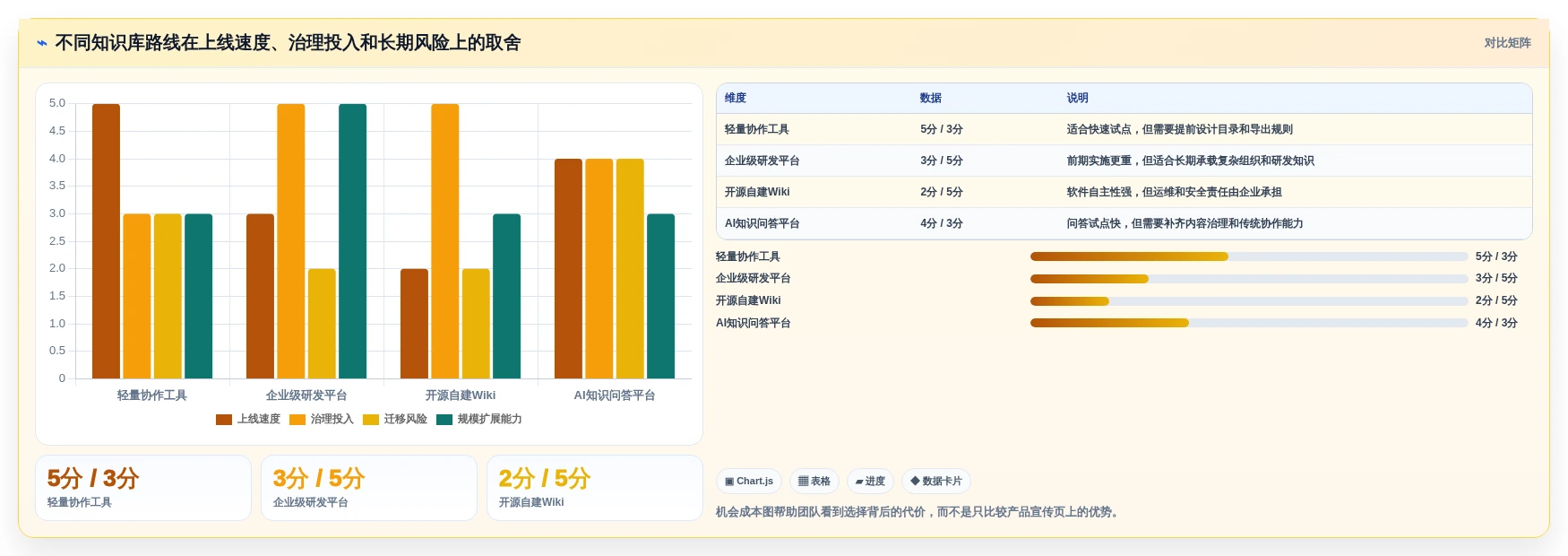Click the 维度 column header

(736, 99)
